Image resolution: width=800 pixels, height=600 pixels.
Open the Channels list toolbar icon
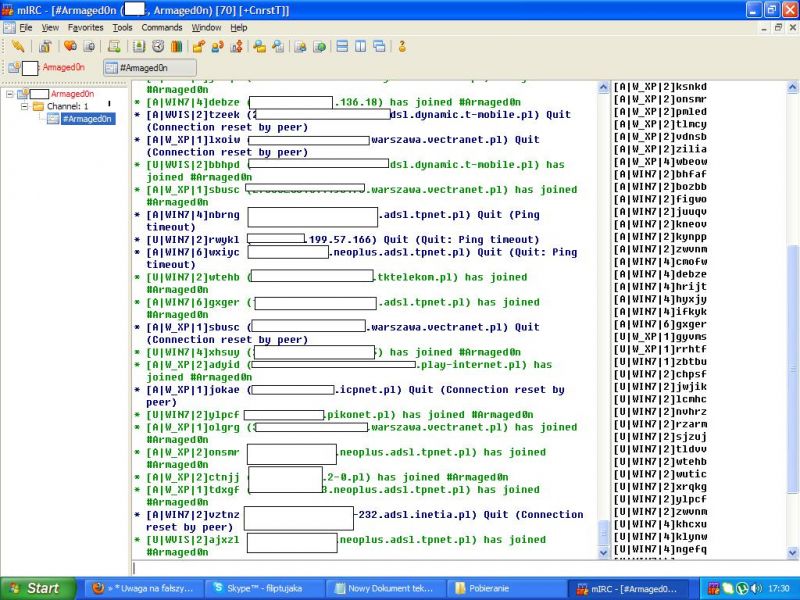coord(89,47)
